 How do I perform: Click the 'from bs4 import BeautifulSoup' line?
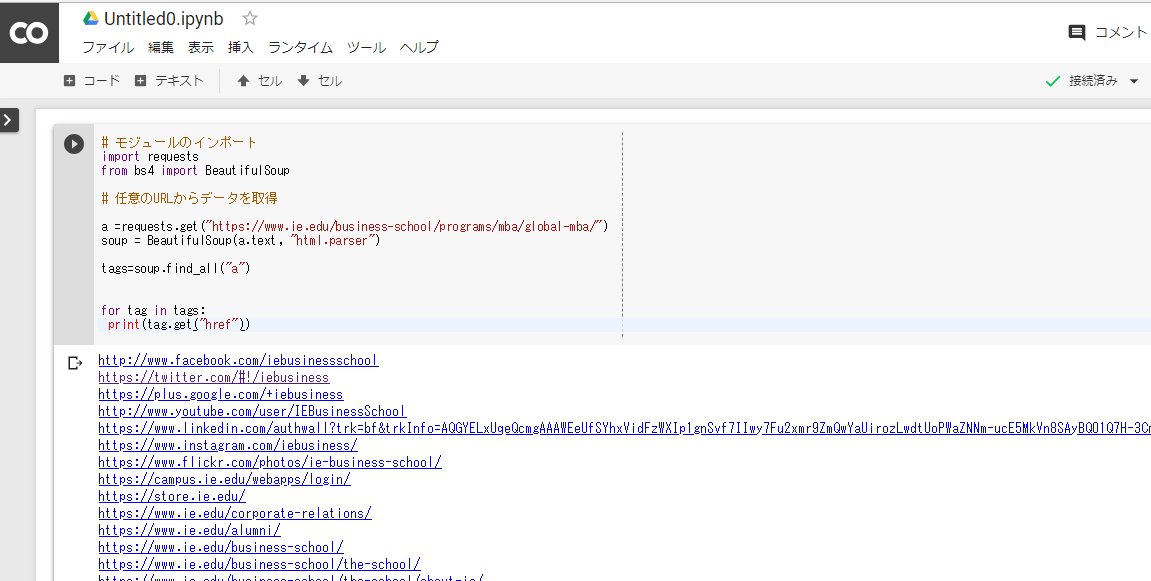(195, 170)
